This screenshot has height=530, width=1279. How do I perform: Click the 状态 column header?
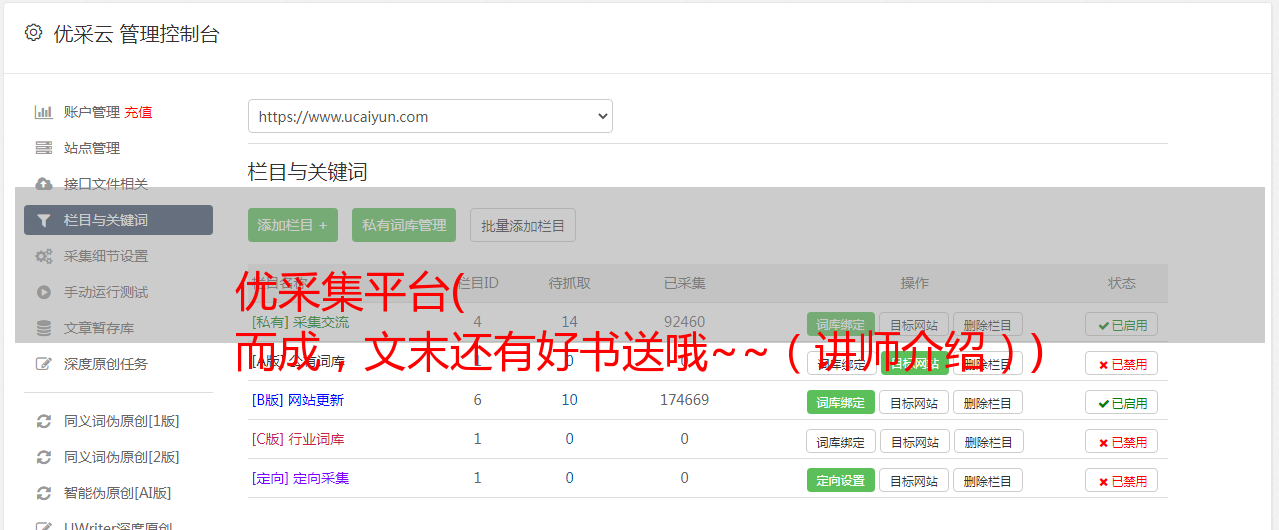pyautogui.click(x=1122, y=283)
